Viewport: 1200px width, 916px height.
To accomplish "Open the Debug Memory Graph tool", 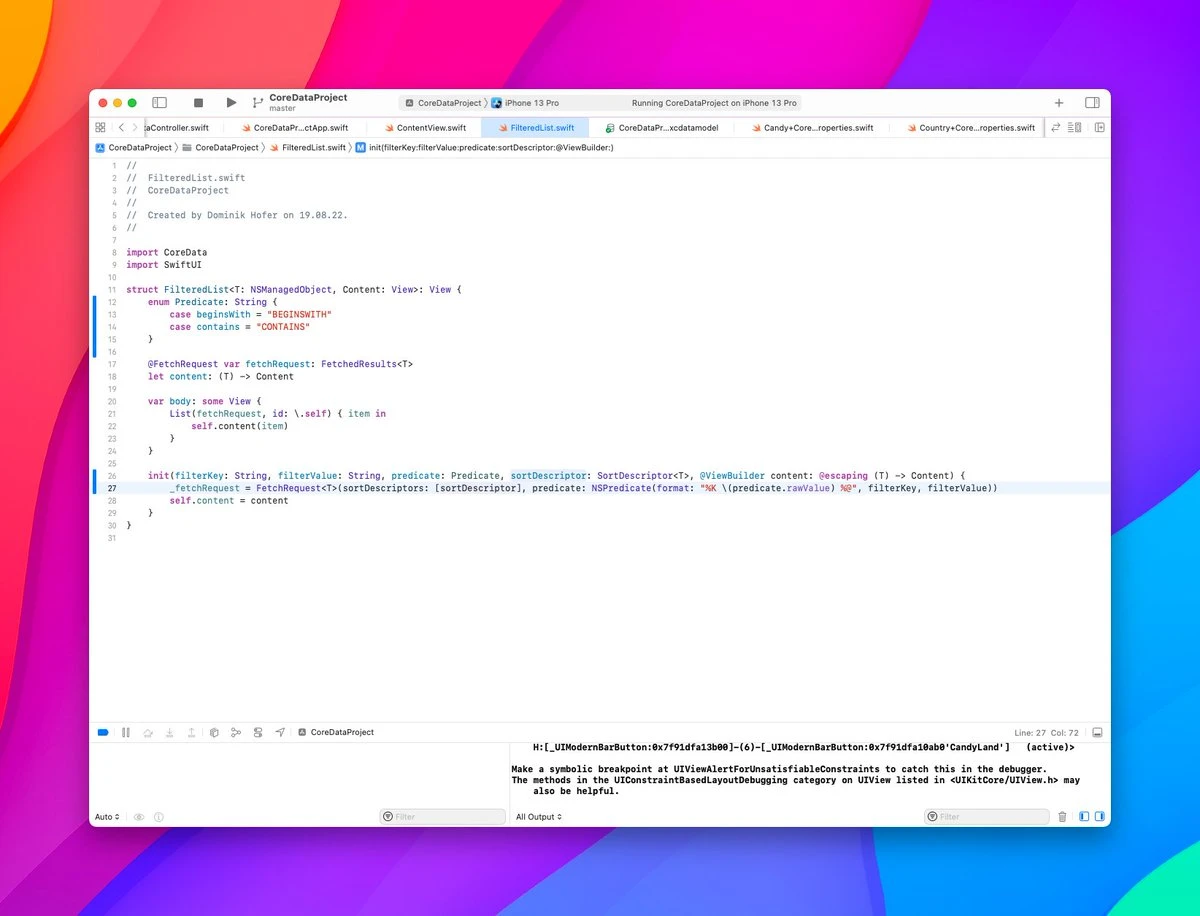I will [x=236, y=733].
